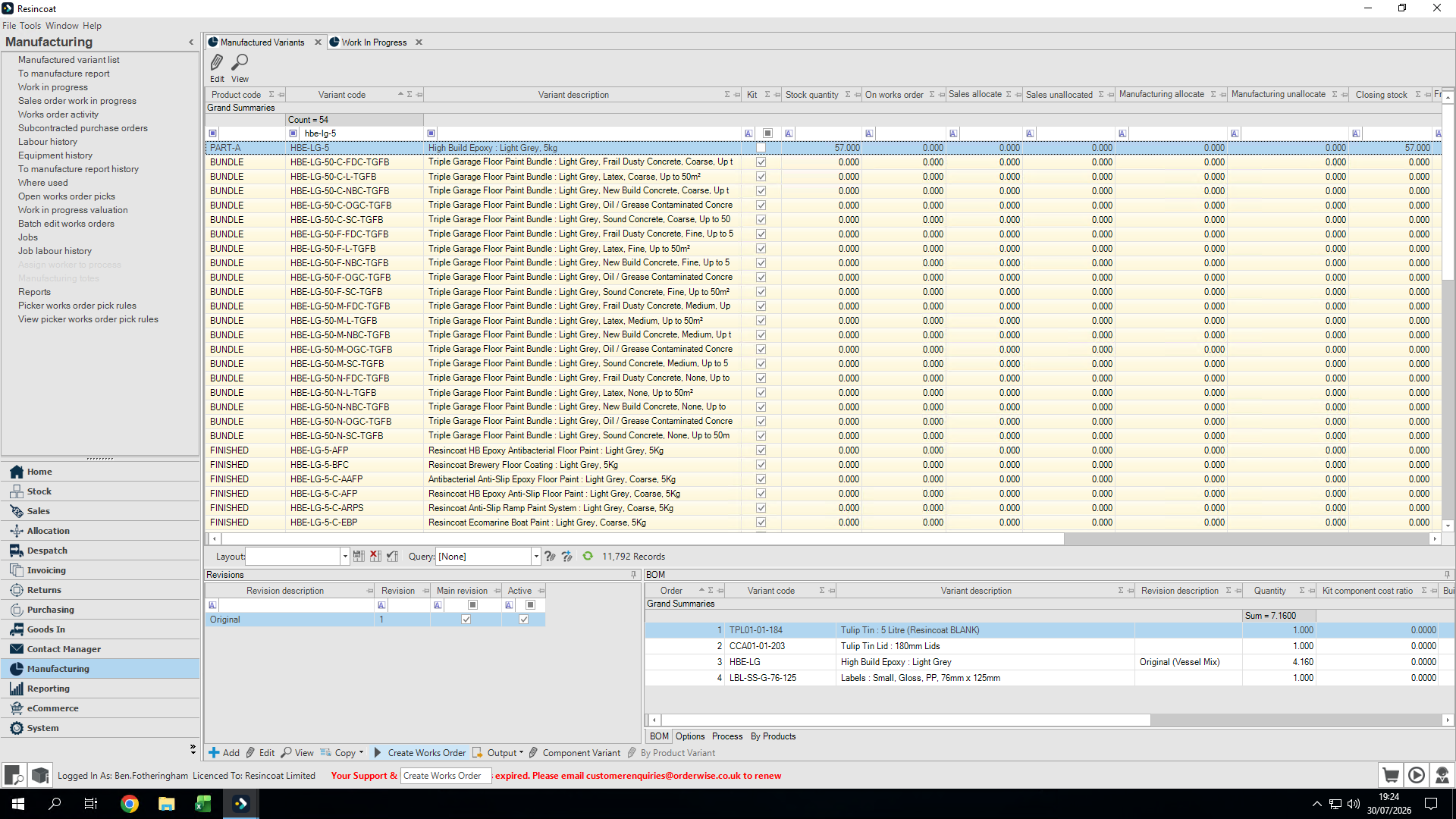The width and height of the screenshot is (1456, 819).
Task: Refresh the records with the green arrows icon
Action: [x=588, y=557]
